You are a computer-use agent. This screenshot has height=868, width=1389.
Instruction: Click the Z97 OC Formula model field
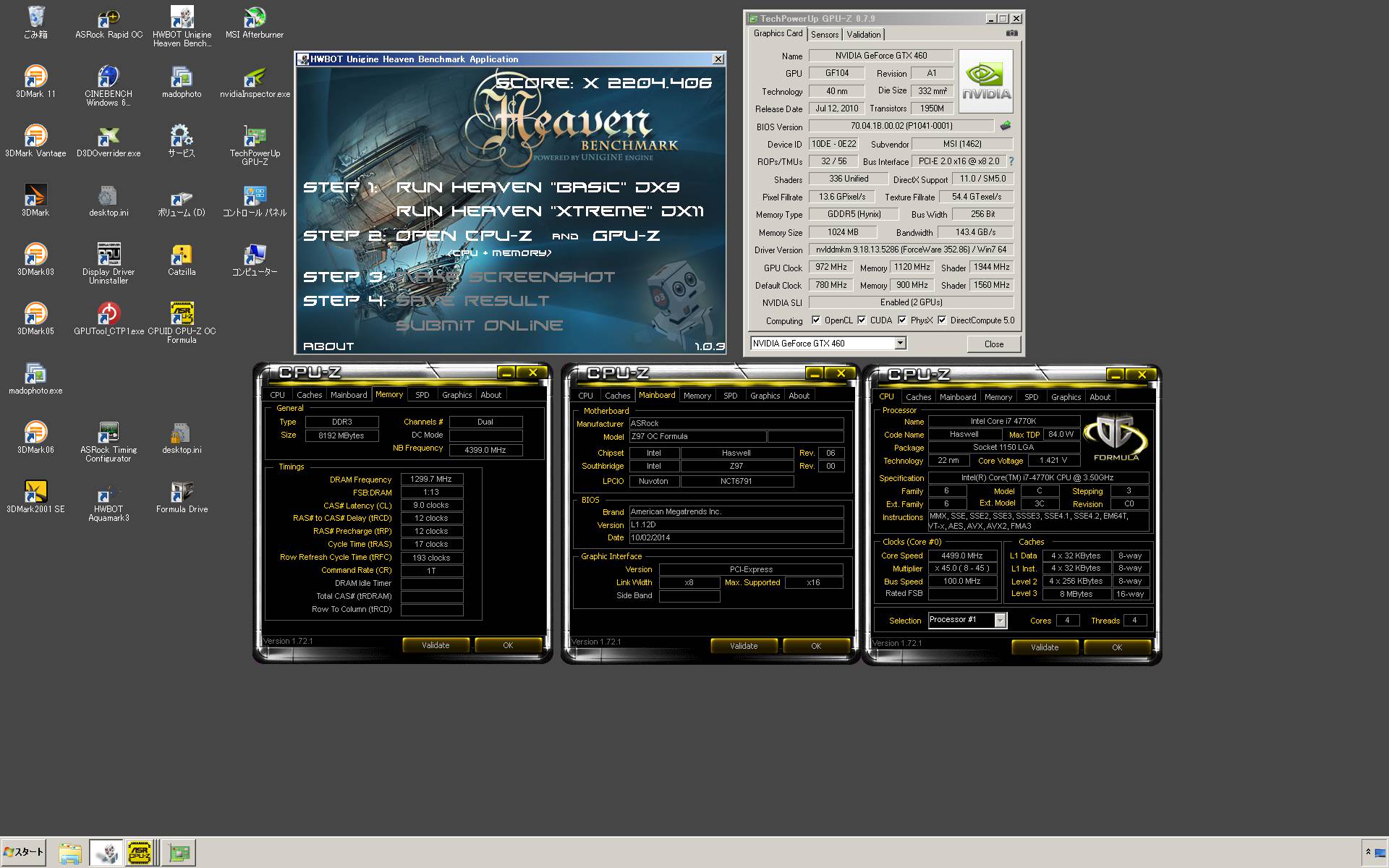tap(697, 436)
